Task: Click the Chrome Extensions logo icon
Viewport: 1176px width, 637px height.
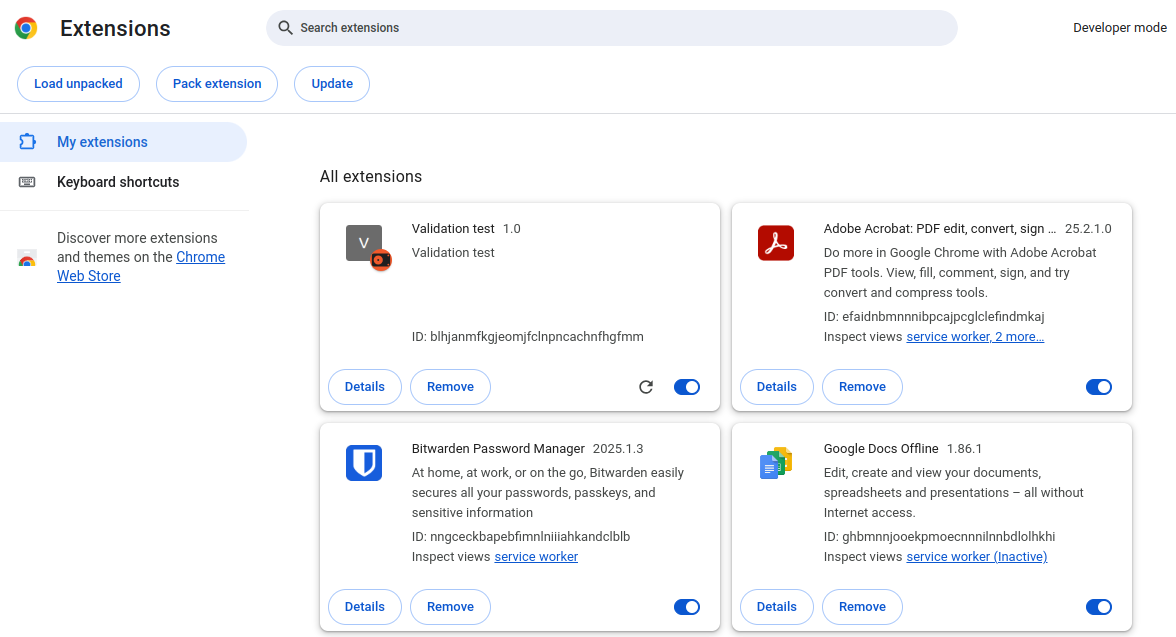Action: tap(27, 27)
